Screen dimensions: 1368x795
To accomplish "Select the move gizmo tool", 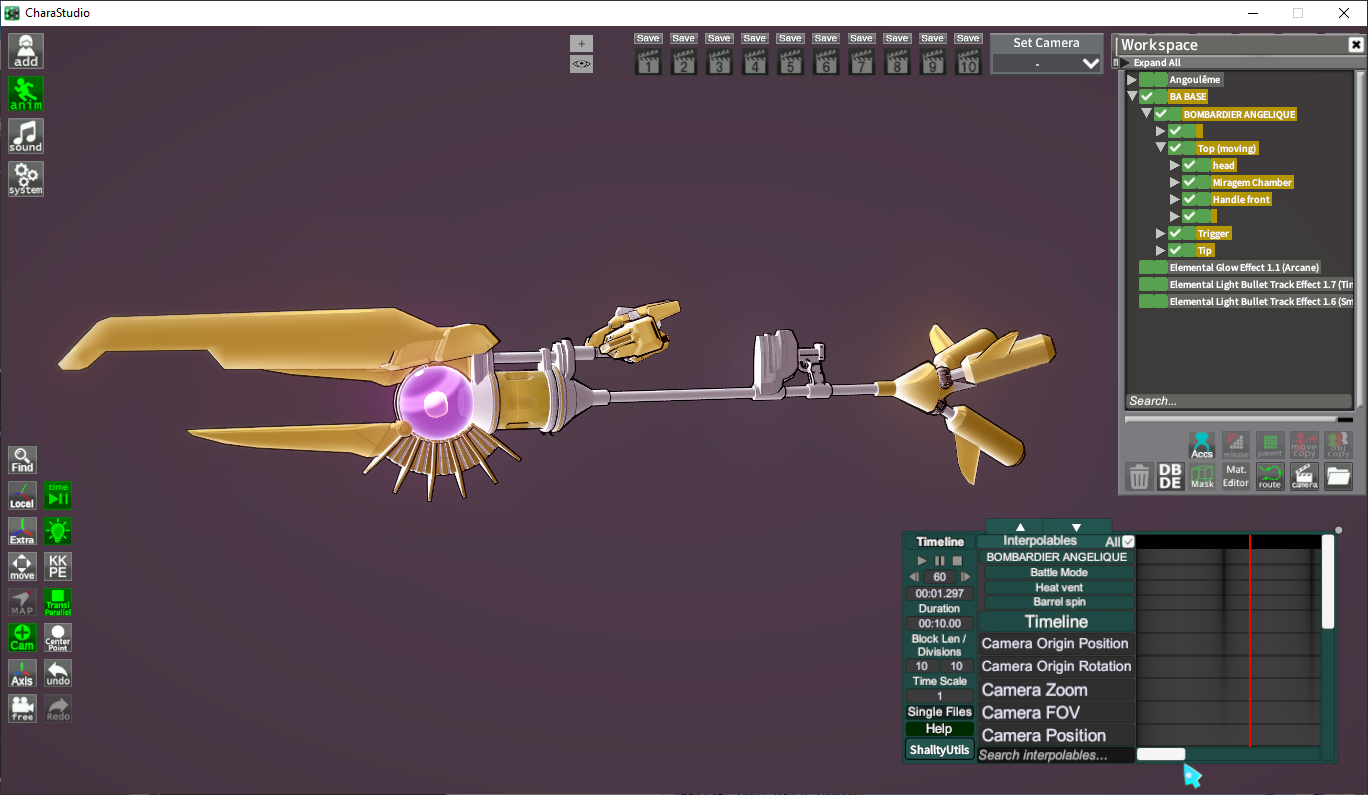I will coord(22,567).
